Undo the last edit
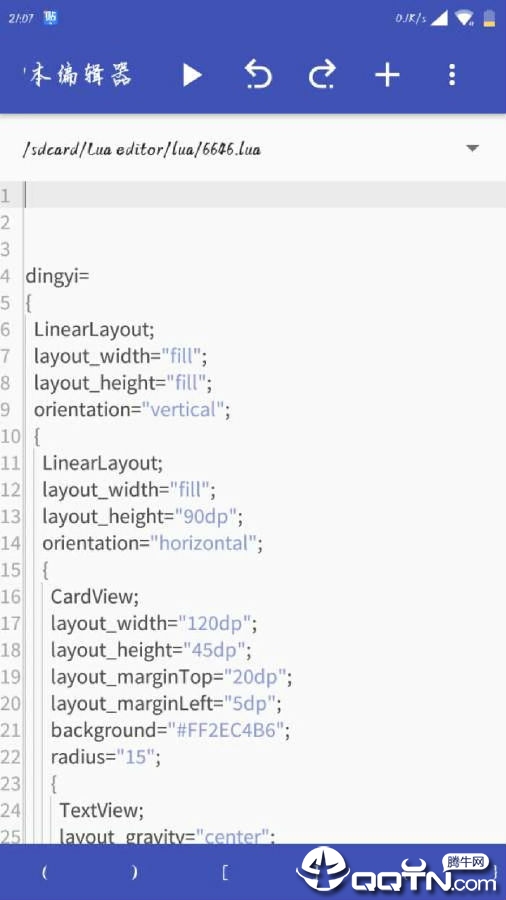The height and width of the screenshot is (900, 506). pyautogui.click(x=258, y=75)
